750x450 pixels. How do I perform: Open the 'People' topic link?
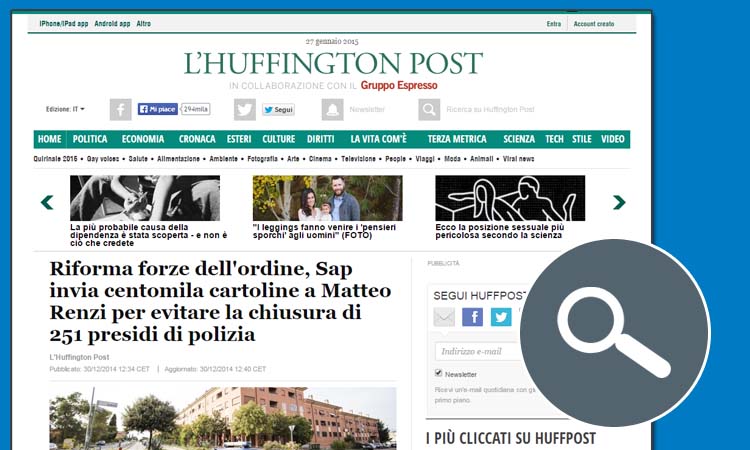pos(396,159)
